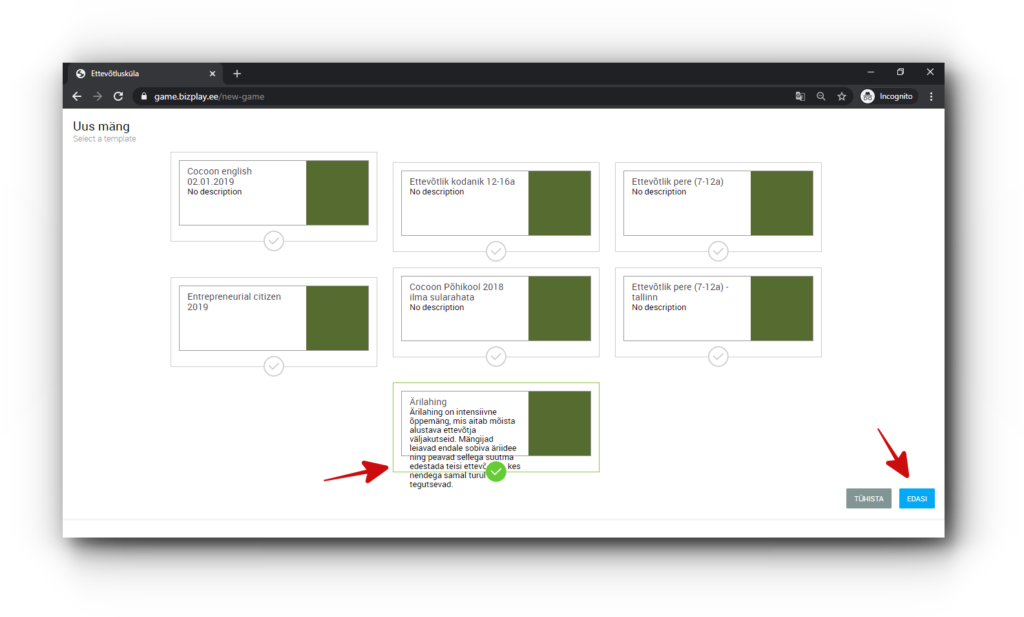Click the EDASI button

916,498
